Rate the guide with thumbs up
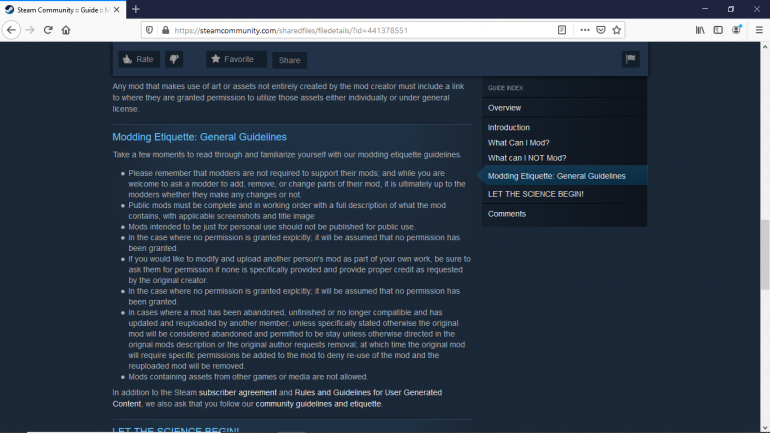The width and height of the screenshot is (770, 433). (138, 59)
